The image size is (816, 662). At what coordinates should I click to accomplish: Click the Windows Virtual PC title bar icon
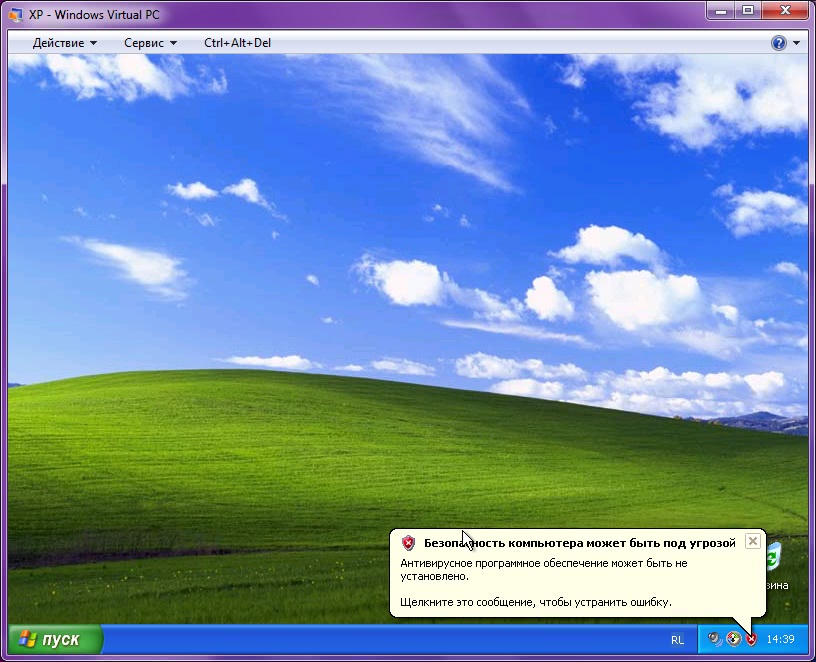[x=16, y=15]
